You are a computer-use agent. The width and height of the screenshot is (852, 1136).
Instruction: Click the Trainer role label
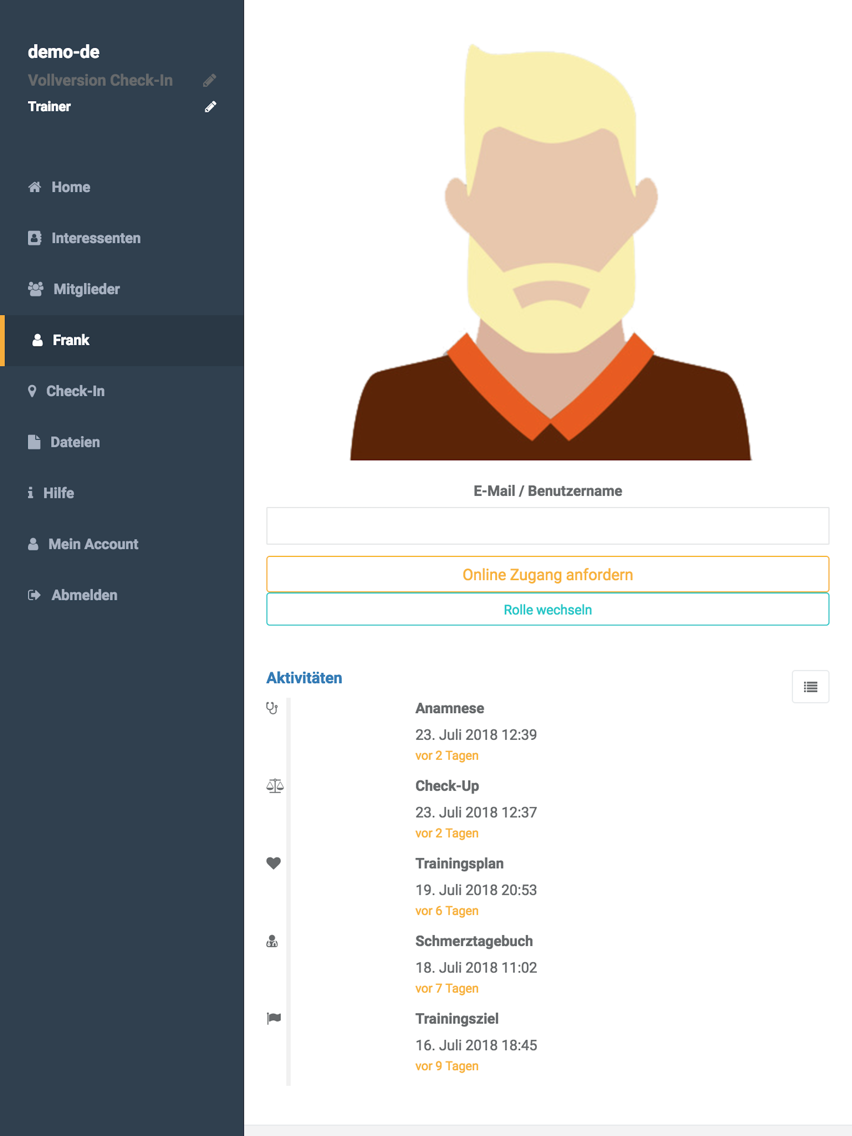[x=49, y=106]
